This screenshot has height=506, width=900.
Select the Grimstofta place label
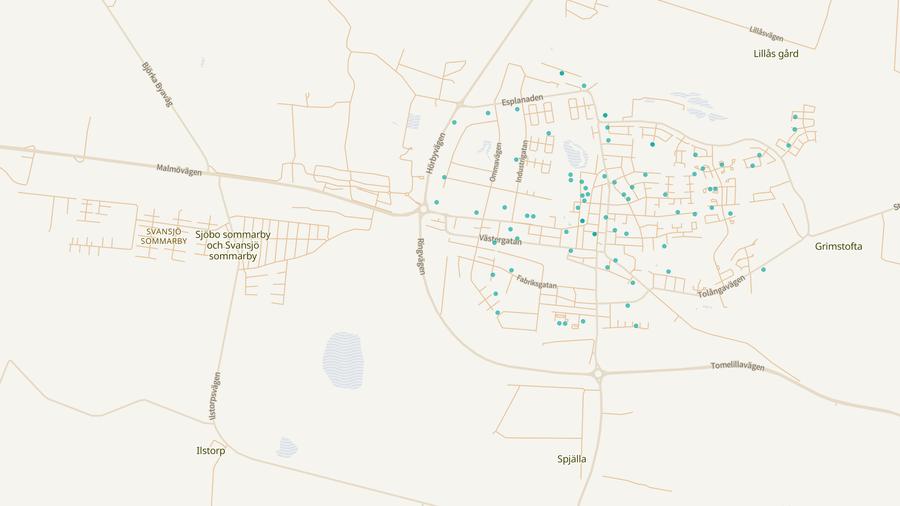click(x=838, y=246)
